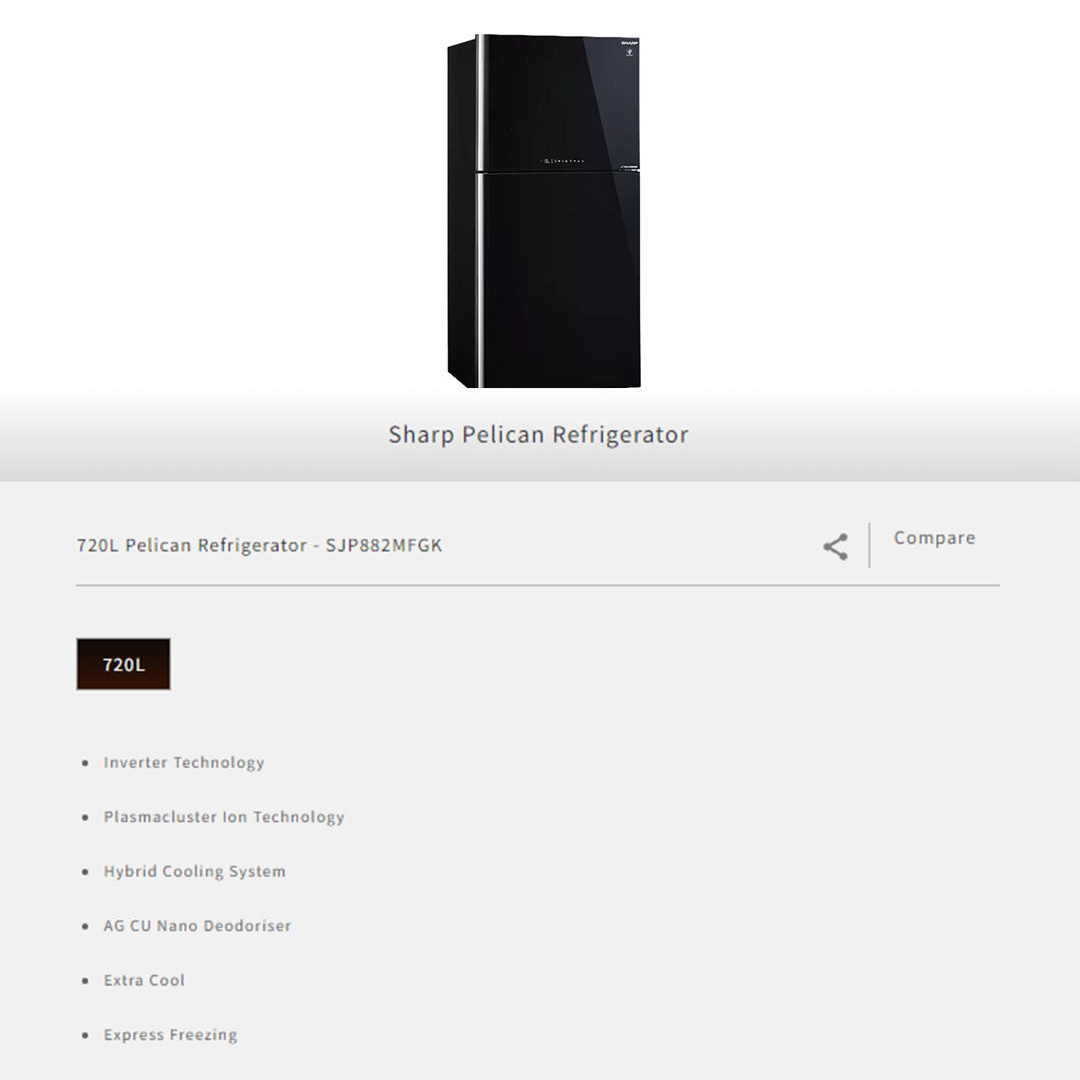The height and width of the screenshot is (1080, 1080).
Task: Select the 720L capacity option
Action: point(123,664)
